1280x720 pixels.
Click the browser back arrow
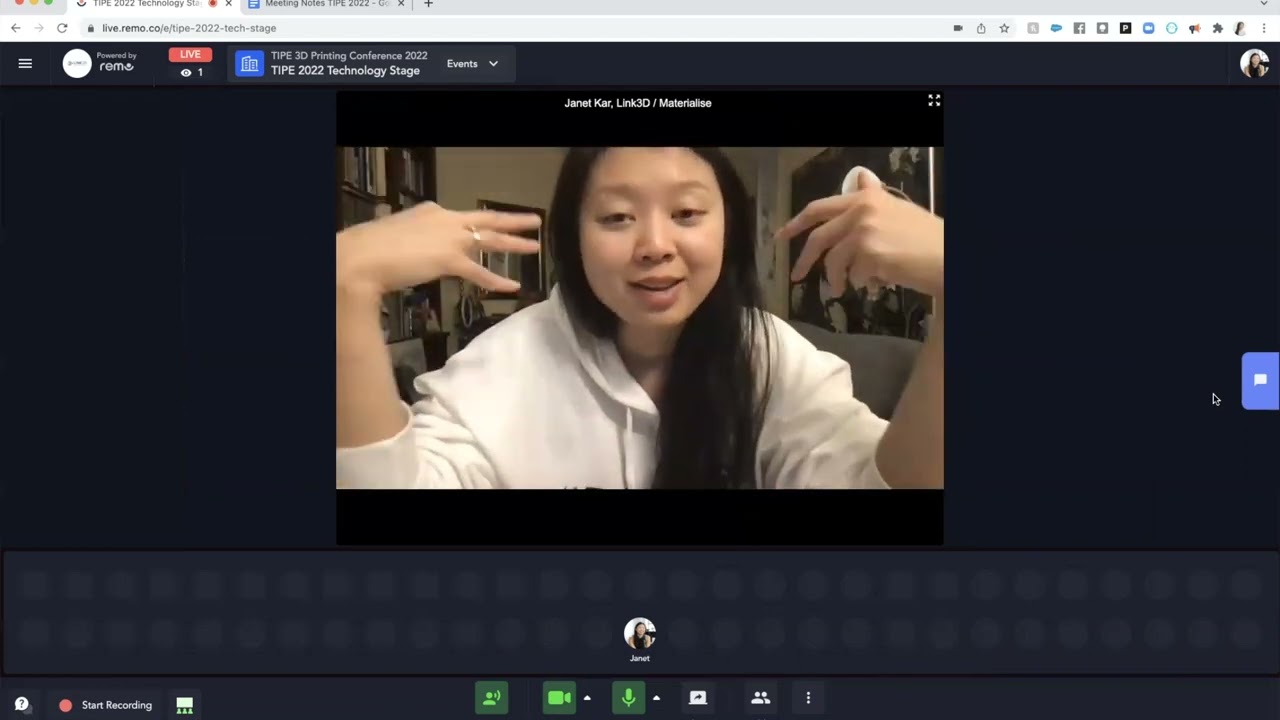click(x=15, y=28)
